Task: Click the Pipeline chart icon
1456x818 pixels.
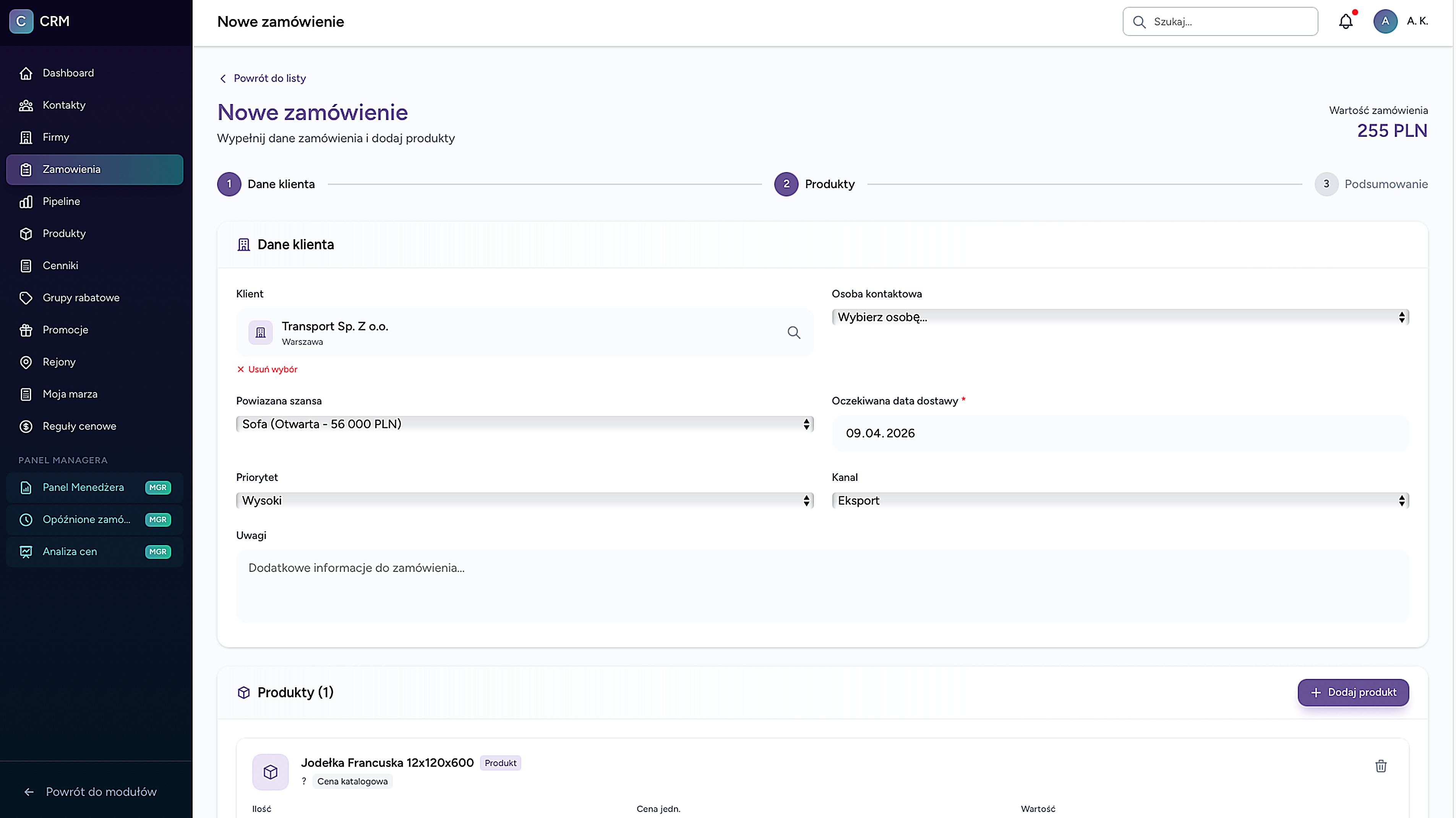Action: [26, 202]
